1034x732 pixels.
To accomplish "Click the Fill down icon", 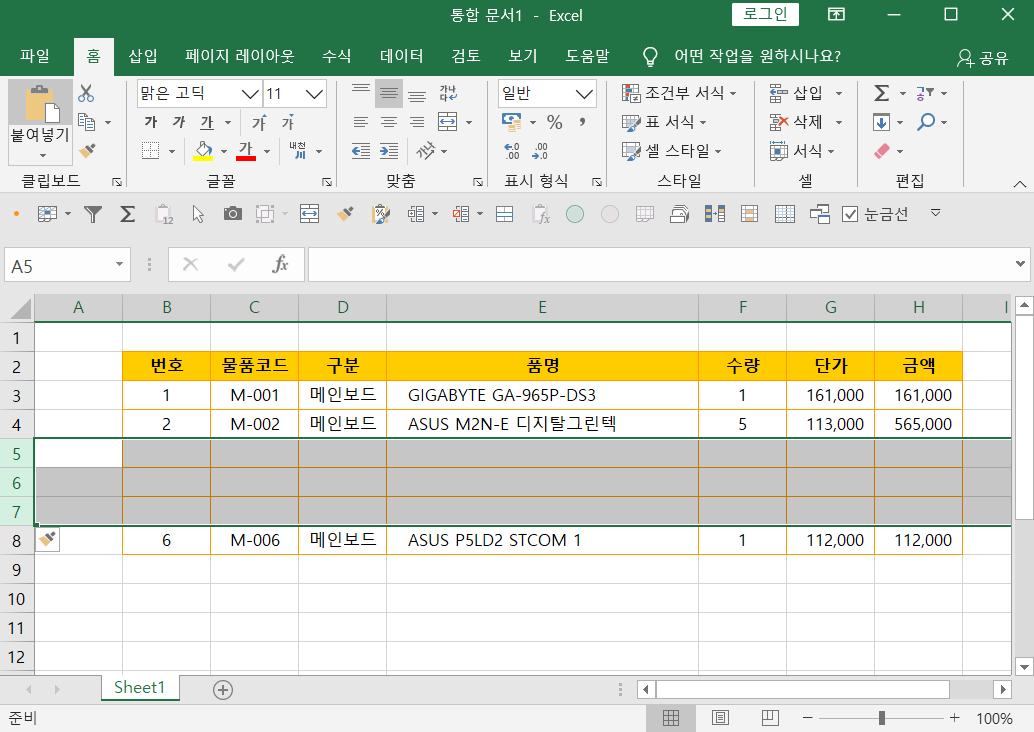I will tap(882, 122).
